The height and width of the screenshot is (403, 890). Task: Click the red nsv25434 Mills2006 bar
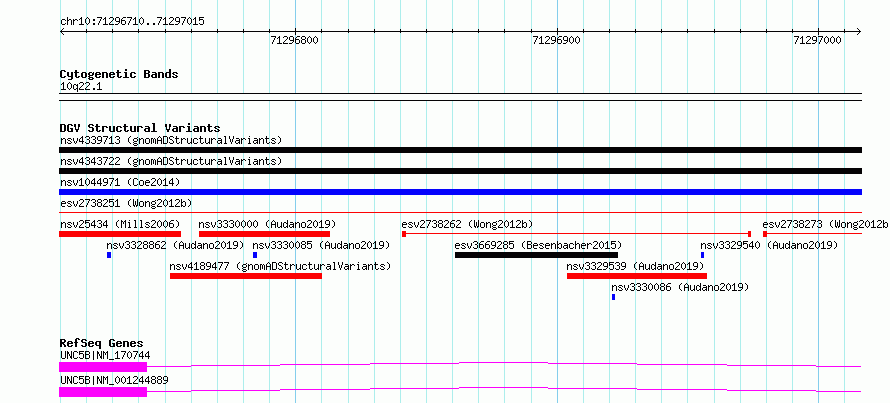[120, 234]
